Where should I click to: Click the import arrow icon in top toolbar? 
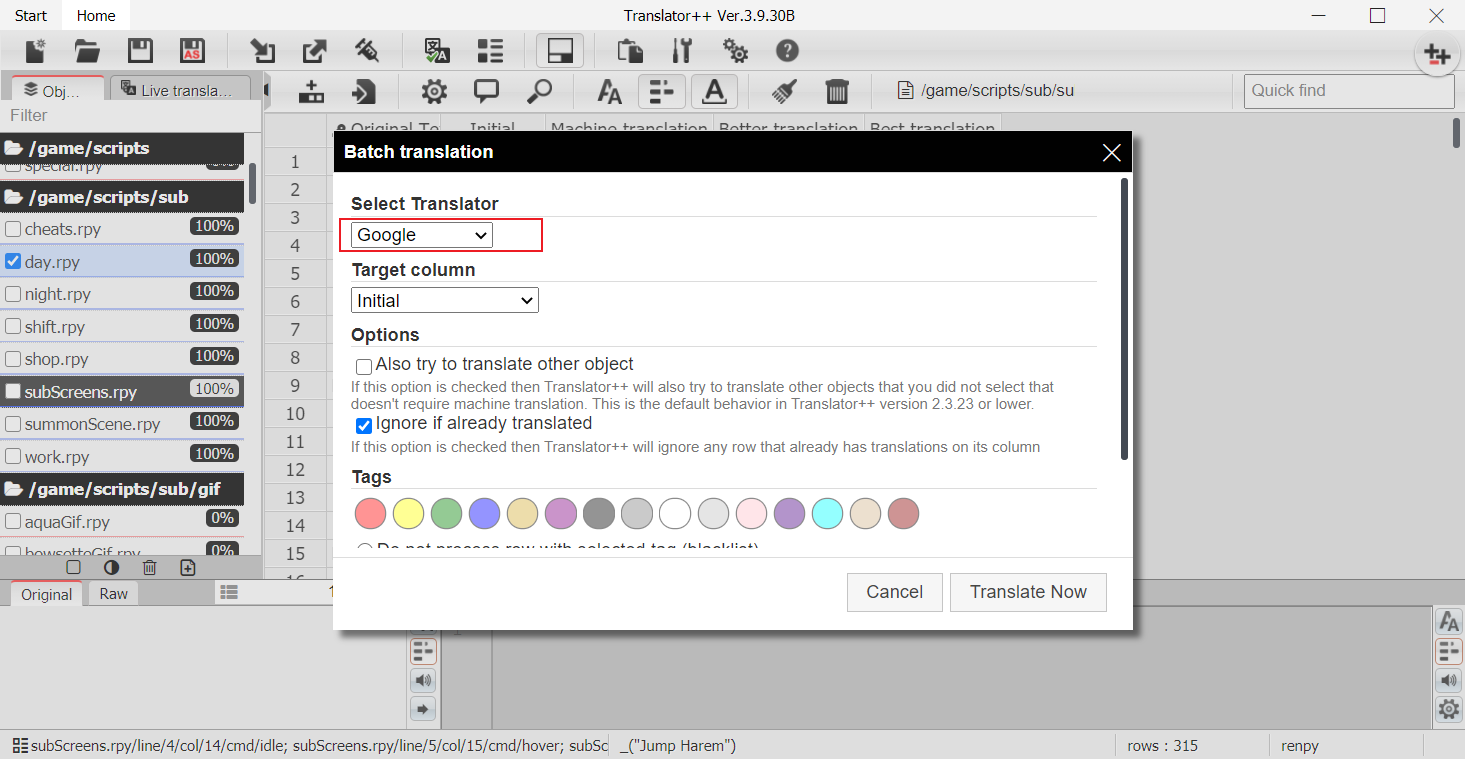tap(262, 51)
